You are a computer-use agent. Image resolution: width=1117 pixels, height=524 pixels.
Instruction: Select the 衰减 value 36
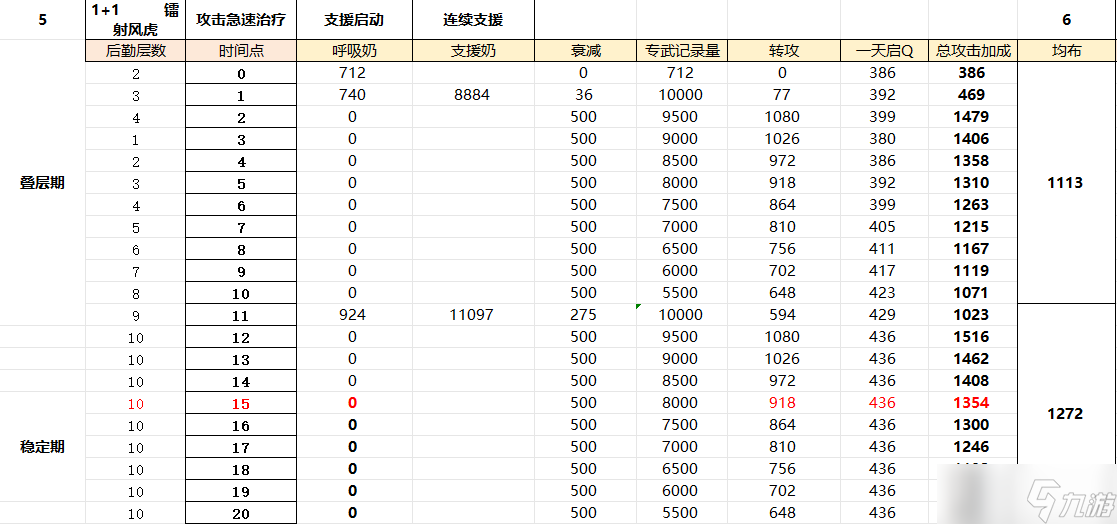(584, 95)
